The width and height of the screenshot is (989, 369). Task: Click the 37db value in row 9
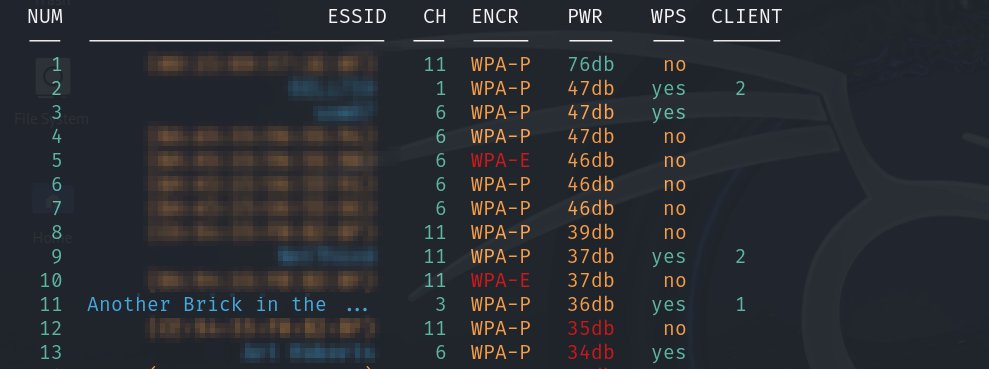click(591, 257)
